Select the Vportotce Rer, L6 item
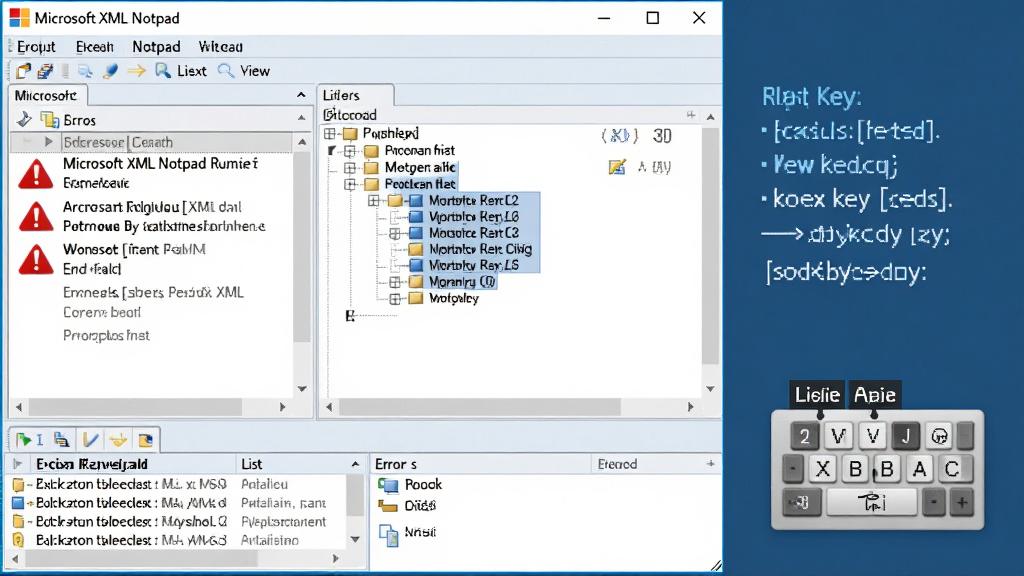Screen dimensions: 1024x576 point(473,216)
